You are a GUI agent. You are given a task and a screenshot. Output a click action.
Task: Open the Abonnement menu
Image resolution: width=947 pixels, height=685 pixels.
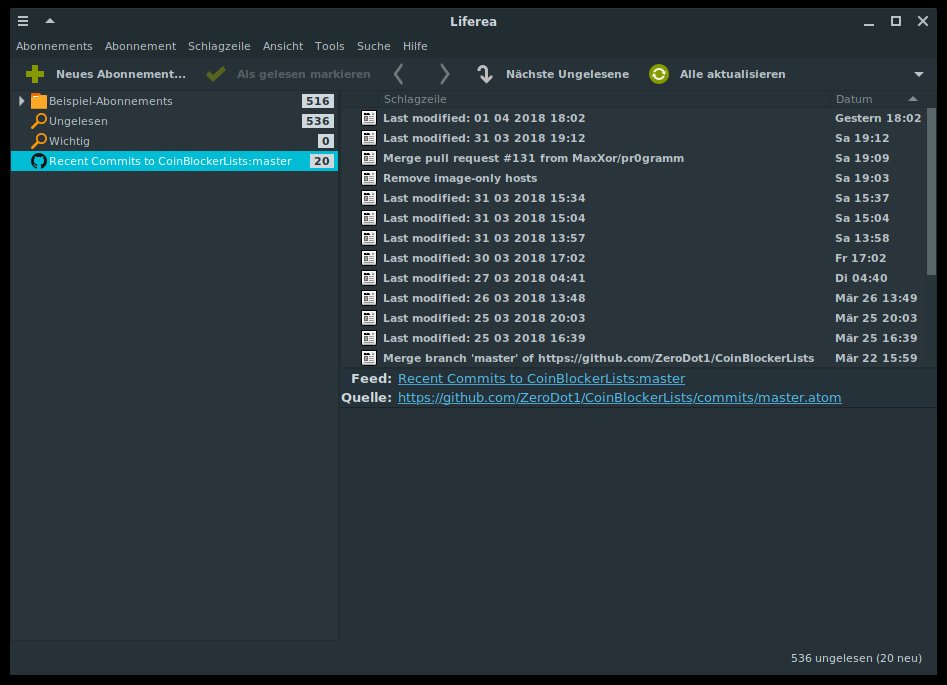[140, 46]
